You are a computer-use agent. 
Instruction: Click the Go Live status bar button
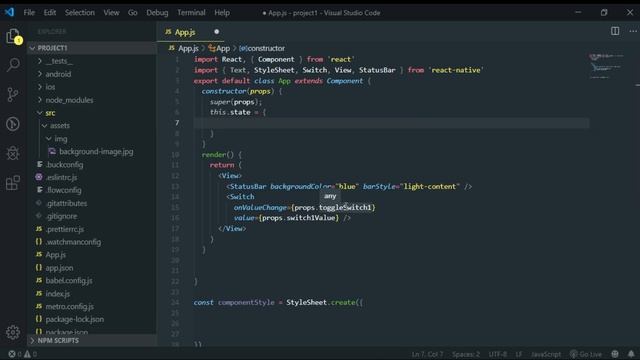pyautogui.click(x=586, y=354)
